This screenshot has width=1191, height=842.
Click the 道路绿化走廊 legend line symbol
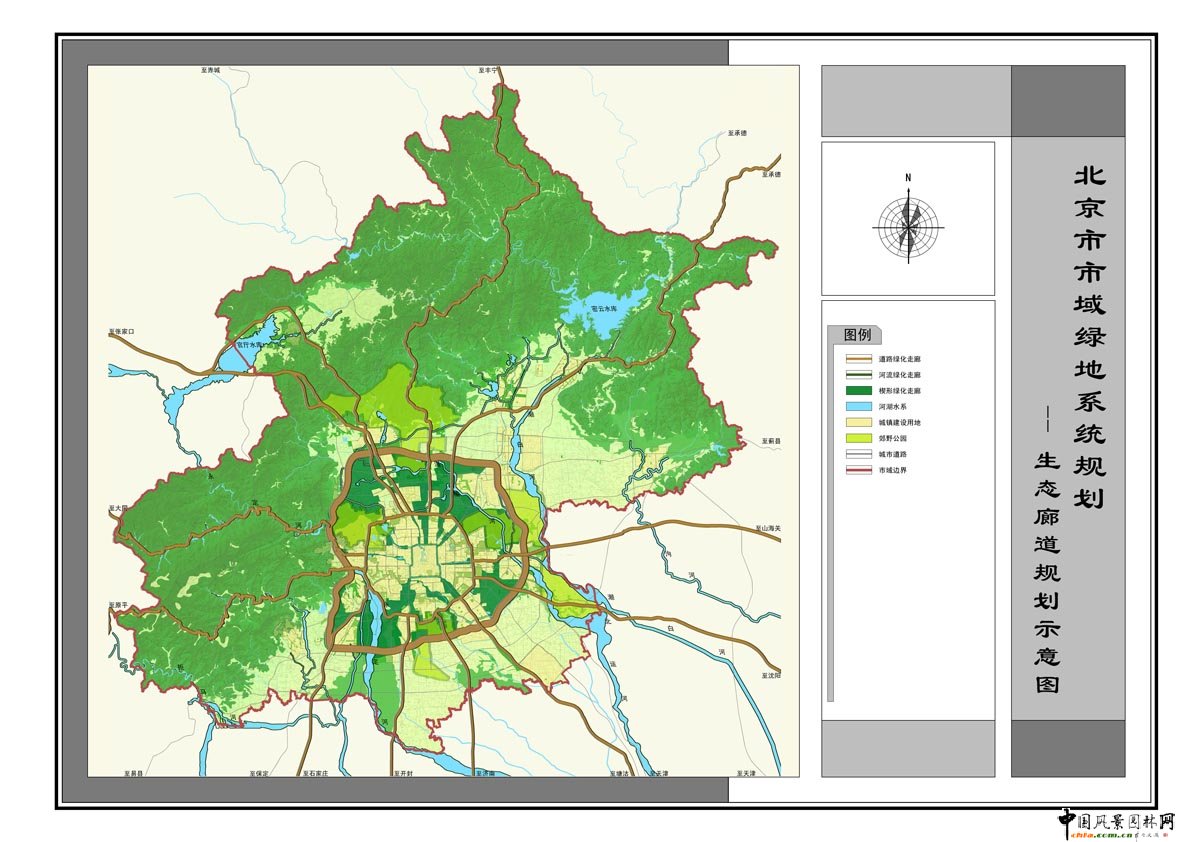(x=859, y=358)
